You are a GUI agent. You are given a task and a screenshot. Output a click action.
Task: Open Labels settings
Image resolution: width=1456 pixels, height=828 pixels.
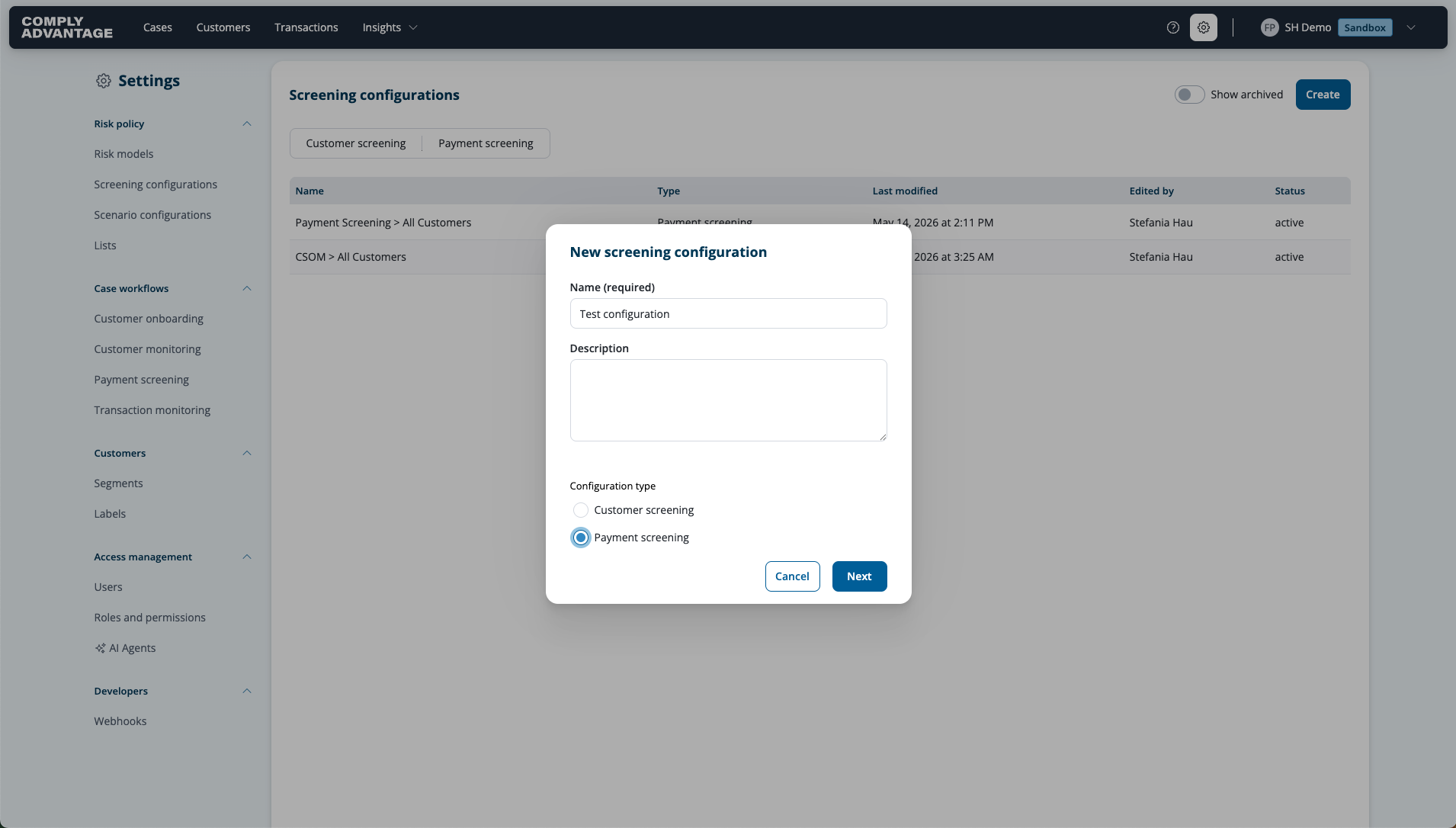[110, 514]
